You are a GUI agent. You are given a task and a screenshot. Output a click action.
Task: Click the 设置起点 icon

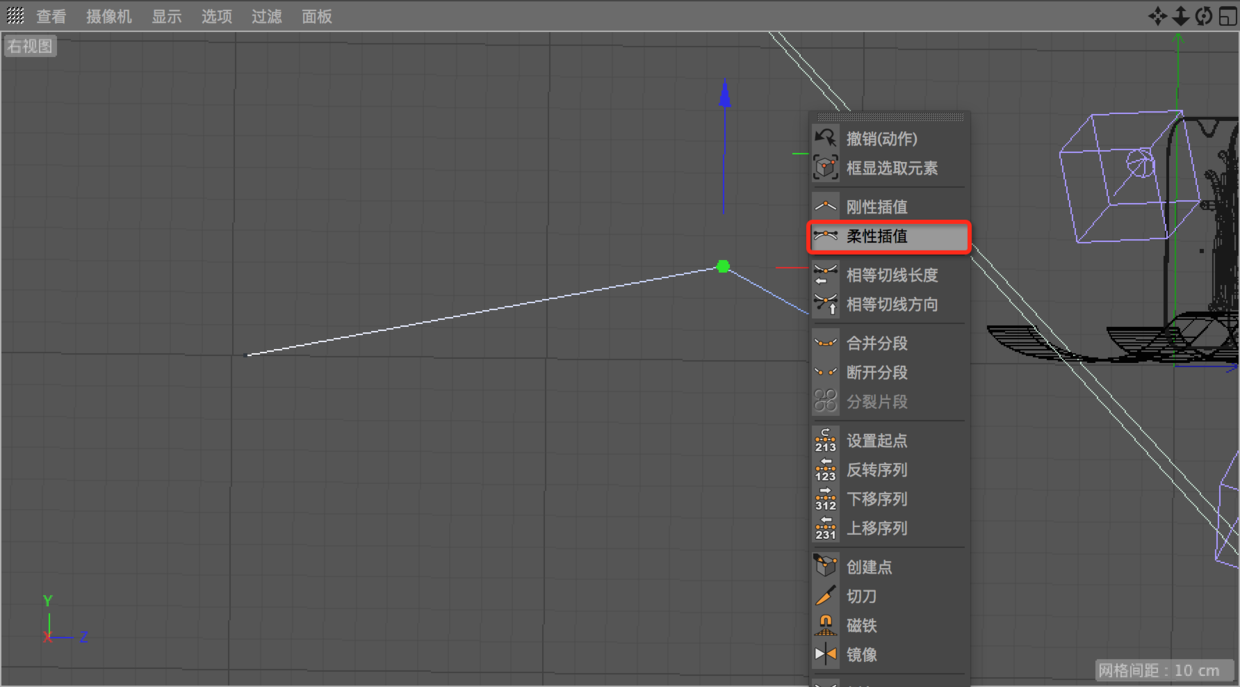825,440
